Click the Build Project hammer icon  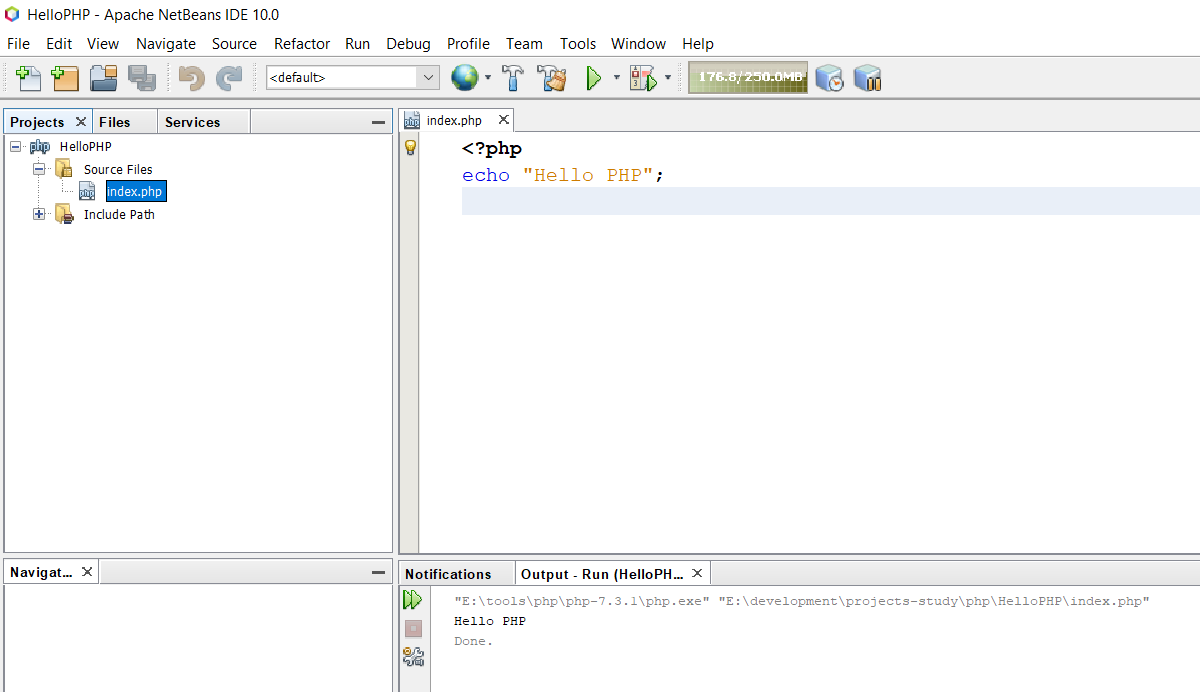click(513, 77)
